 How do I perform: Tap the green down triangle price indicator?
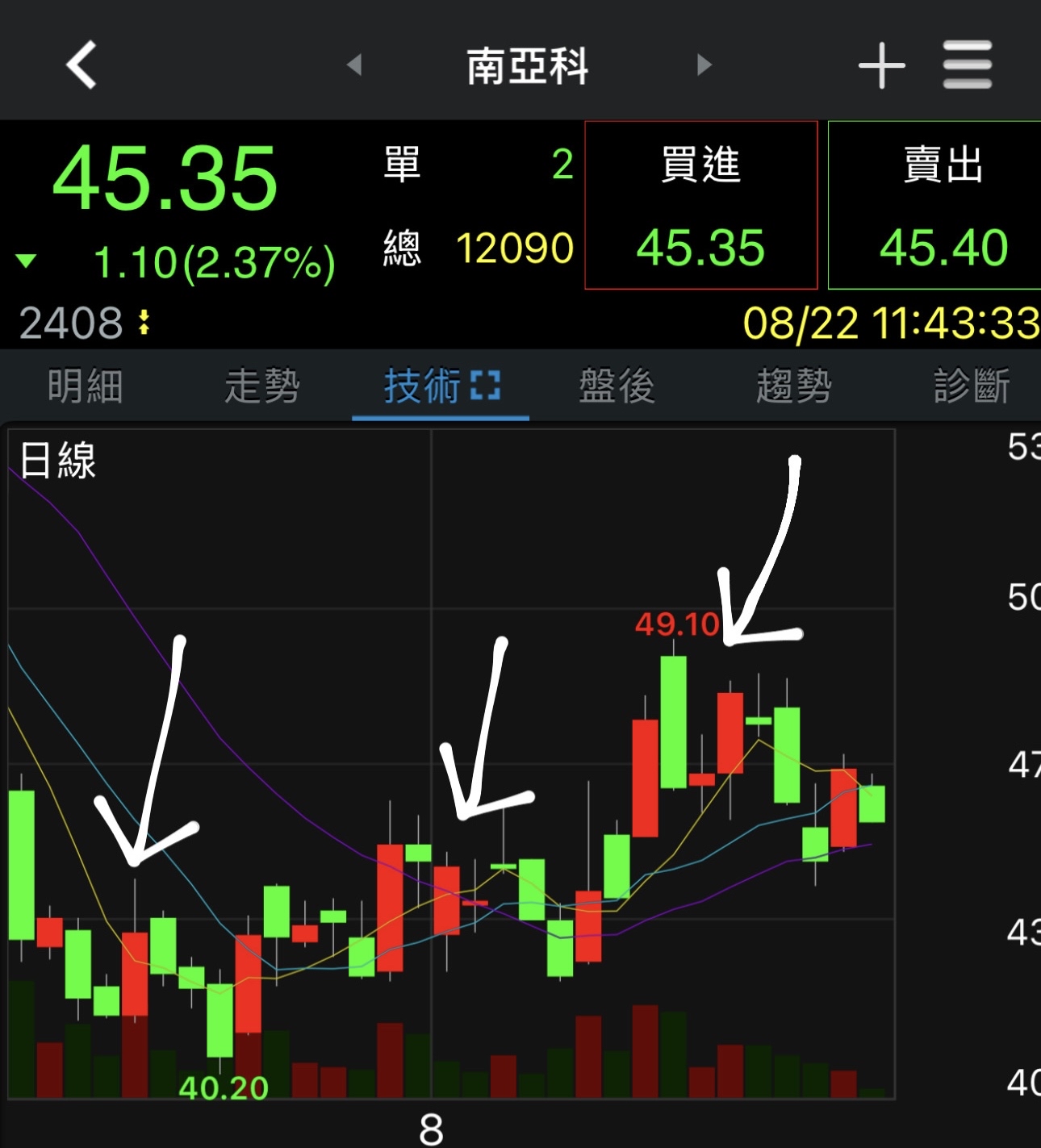[26, 261]
